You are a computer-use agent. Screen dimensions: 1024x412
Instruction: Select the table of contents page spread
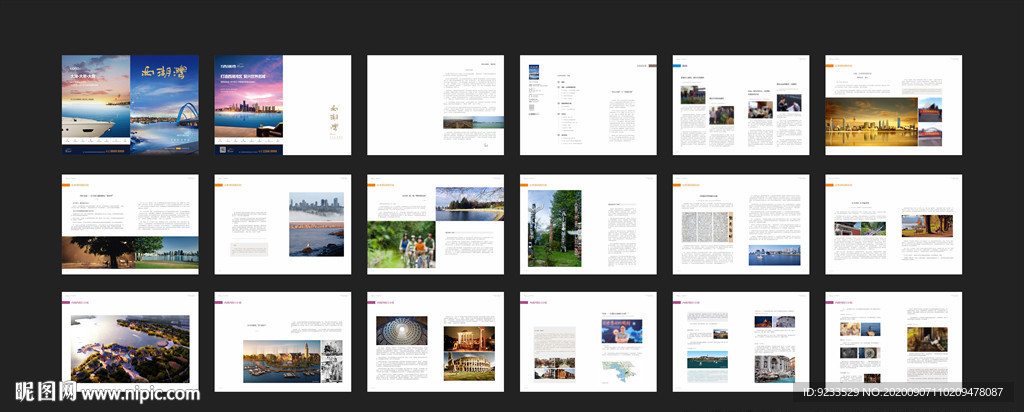588,105
